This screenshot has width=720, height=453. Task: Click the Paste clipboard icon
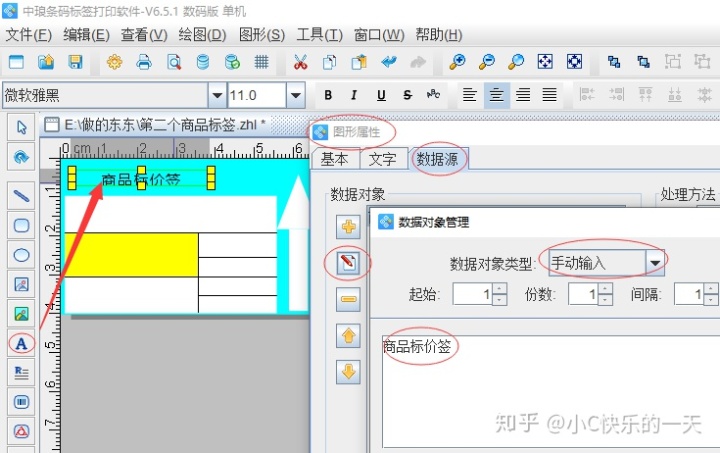(359, 62)
